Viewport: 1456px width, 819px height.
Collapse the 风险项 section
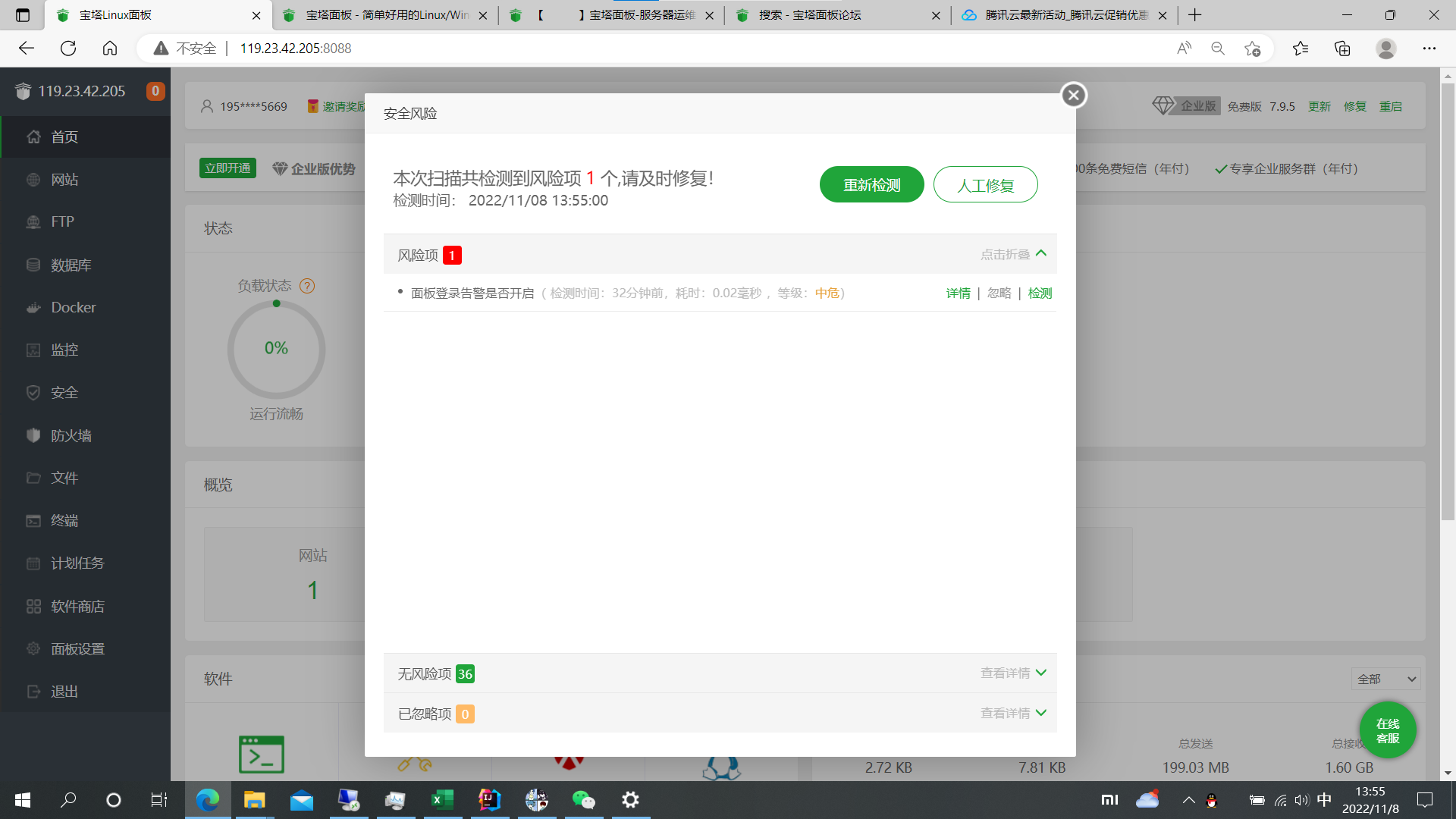coord(1013,254)
